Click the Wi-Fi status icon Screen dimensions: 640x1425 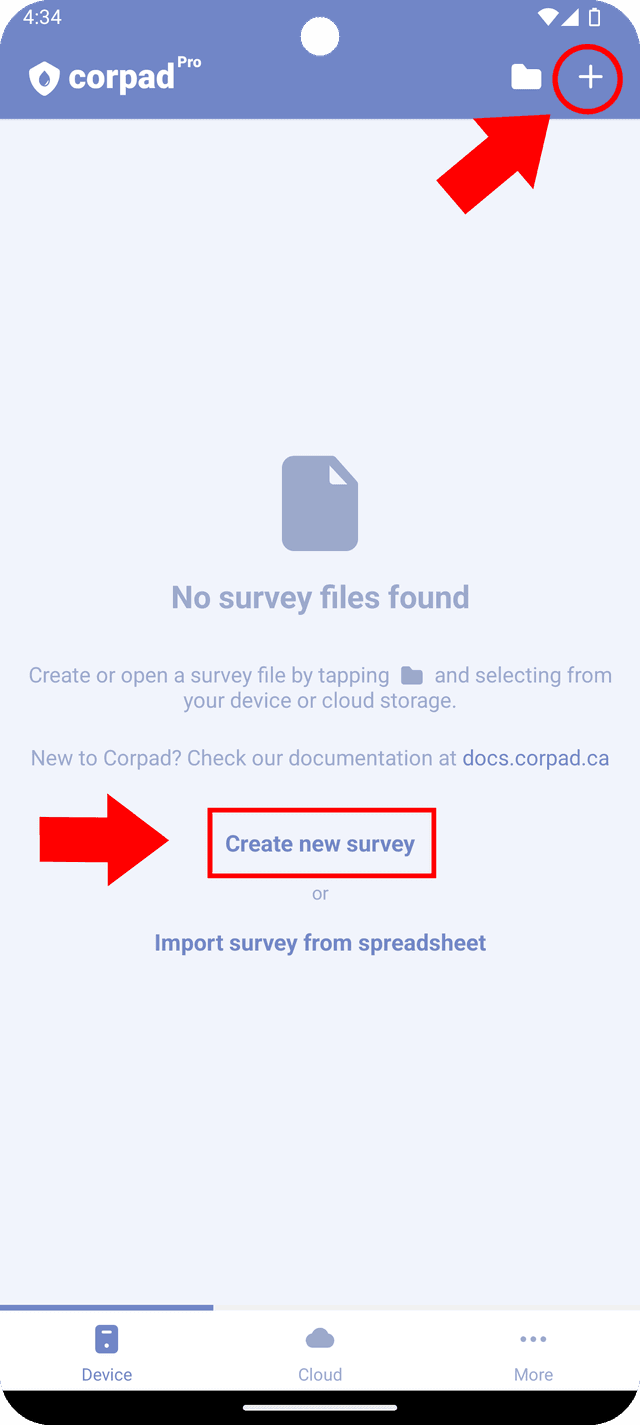pos(548,17)
